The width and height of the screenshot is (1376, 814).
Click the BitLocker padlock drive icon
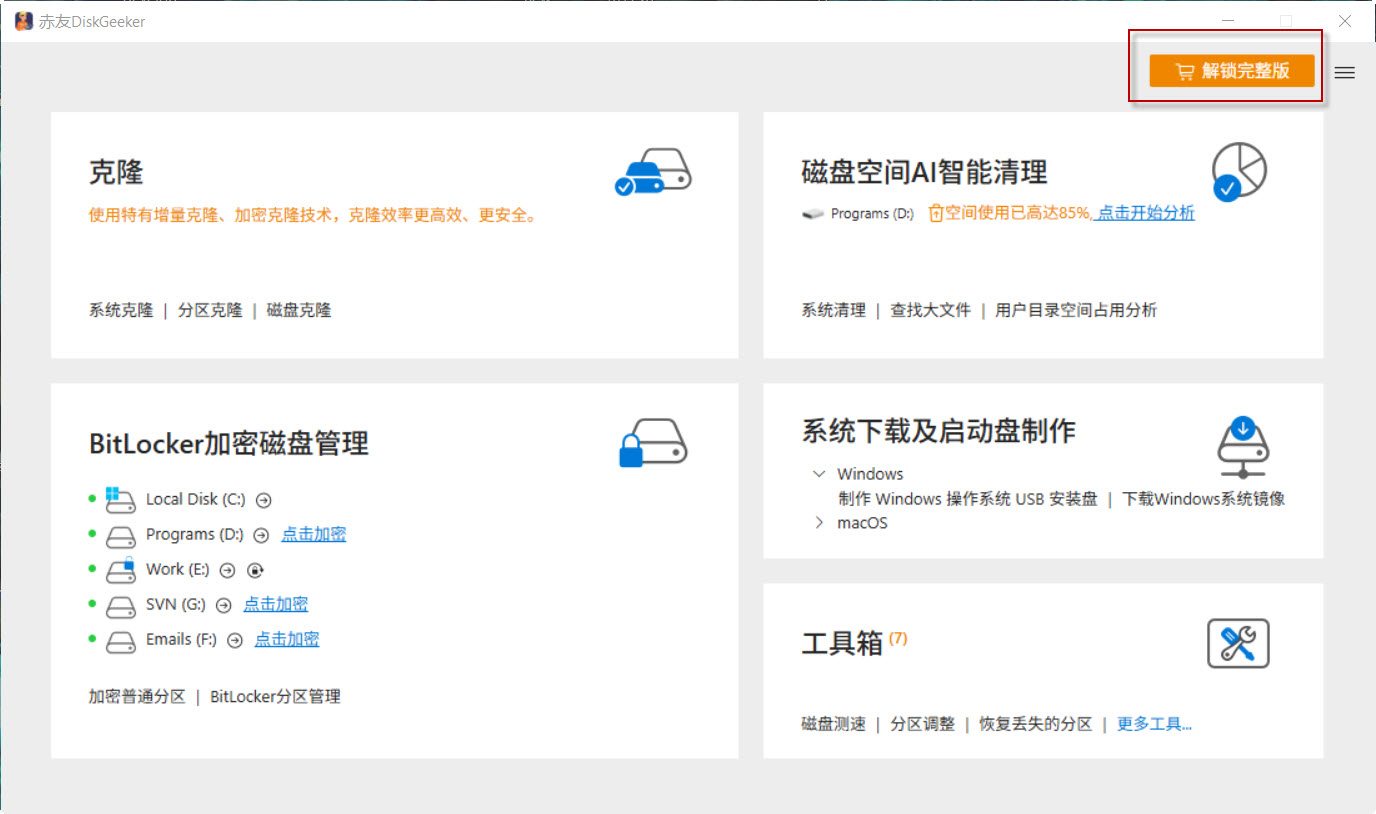653,443
